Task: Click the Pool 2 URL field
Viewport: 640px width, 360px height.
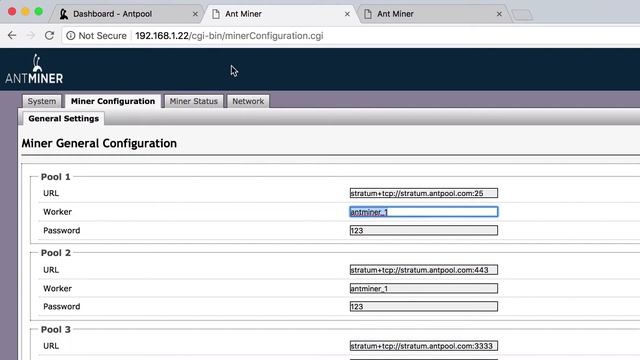Action: click(424, 270)
